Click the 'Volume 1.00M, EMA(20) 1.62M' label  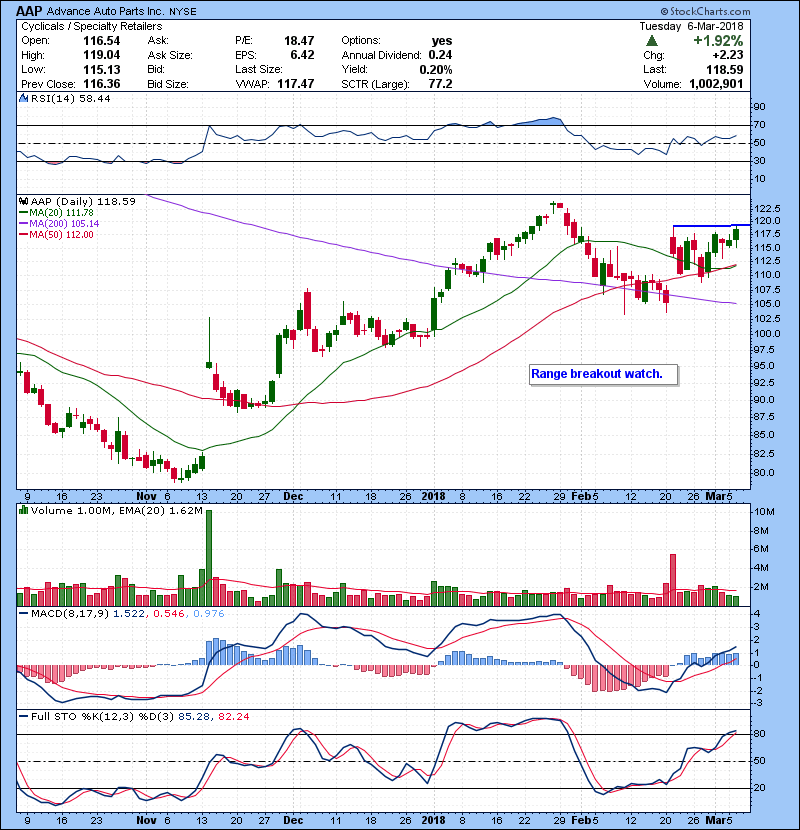(x=116, y=511)
